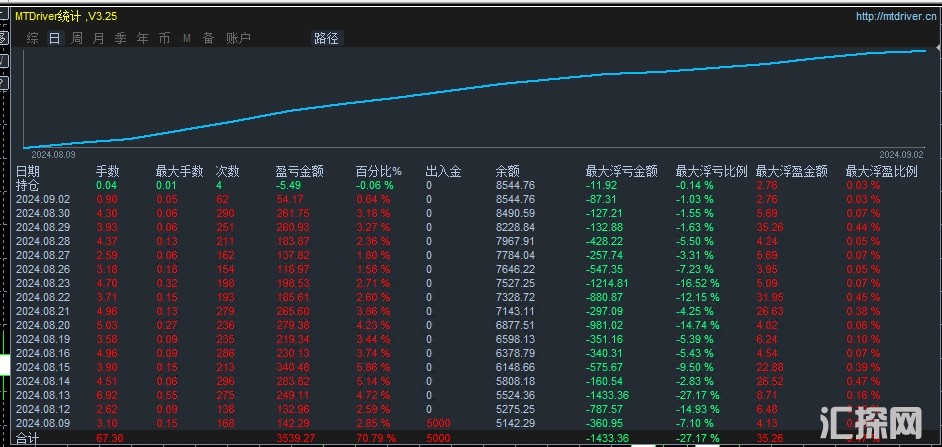
Task: Select the 2024.08.30 row date
Action: 43,213
